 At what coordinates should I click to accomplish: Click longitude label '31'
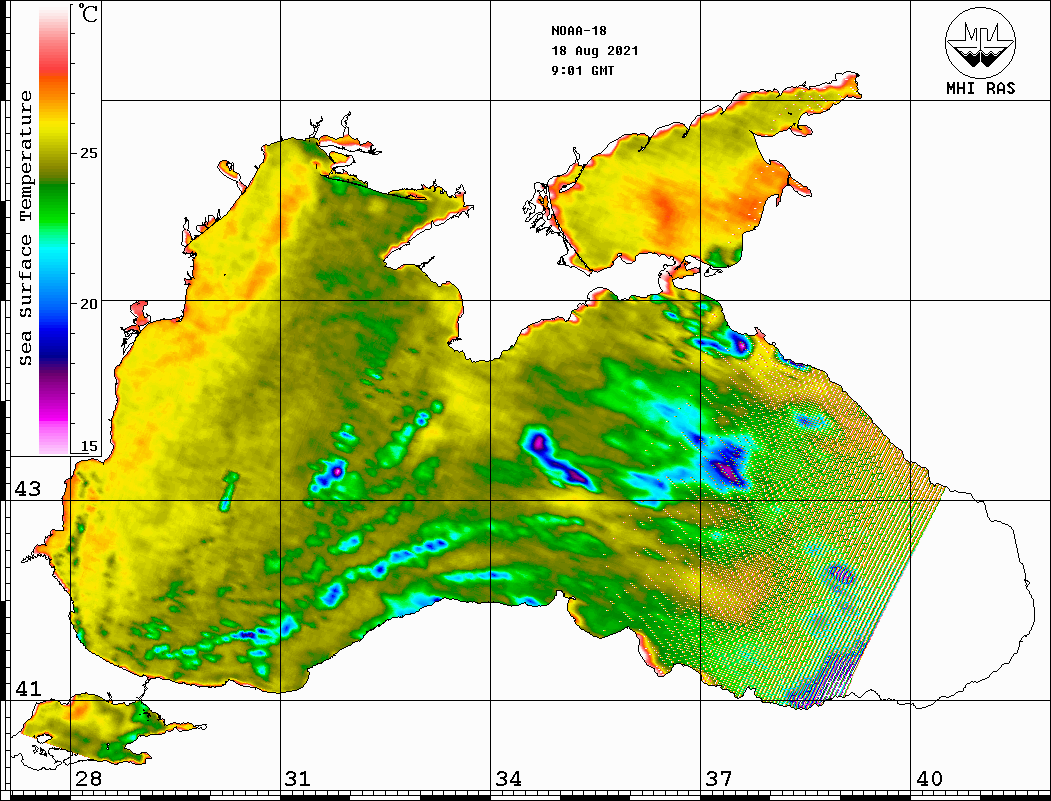pos(298,778)
